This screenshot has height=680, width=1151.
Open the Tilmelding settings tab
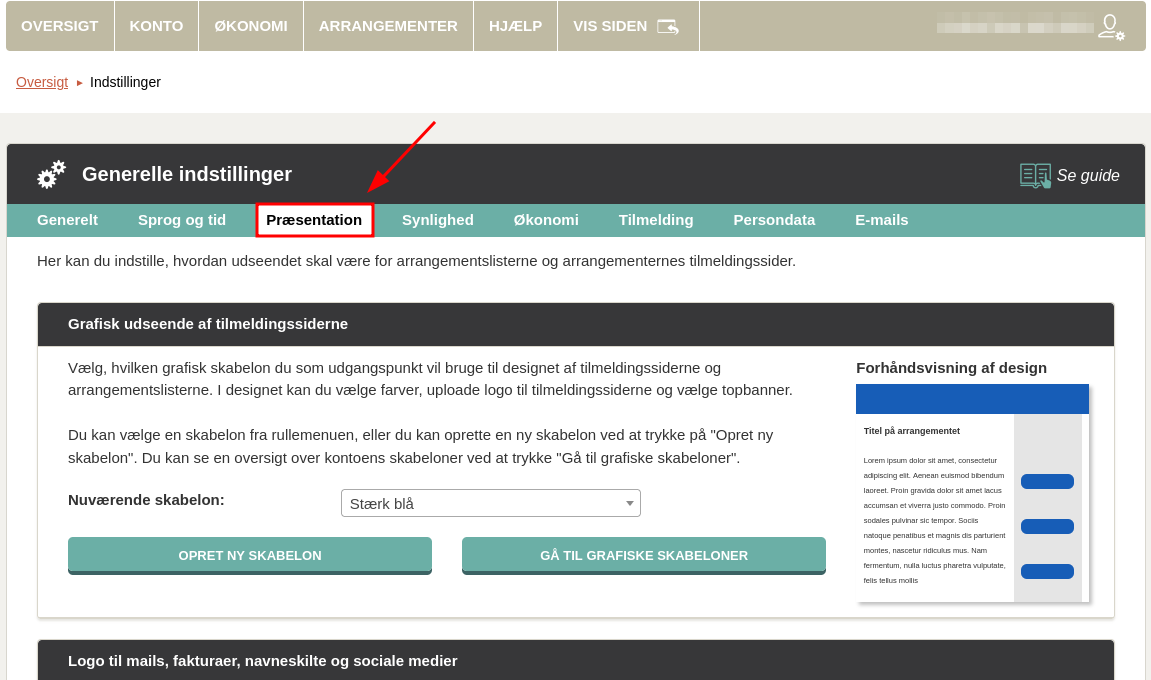point(656,220)
